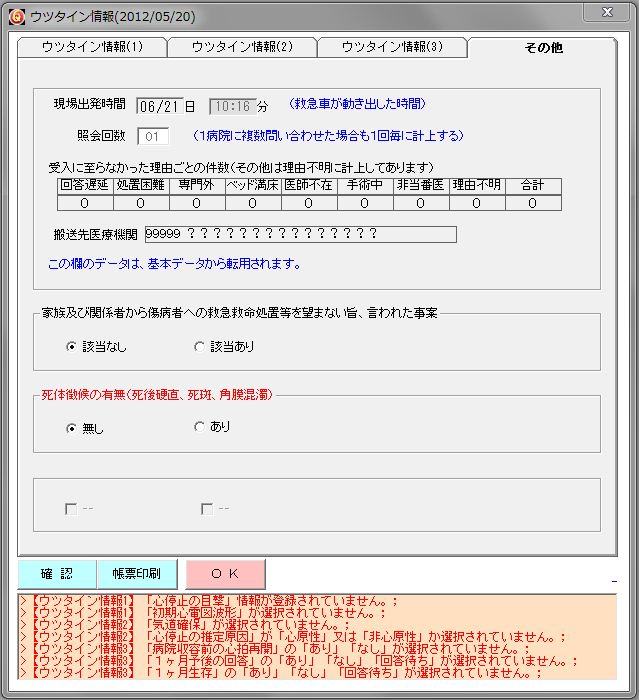Select the その他 tab

(543, 48)
